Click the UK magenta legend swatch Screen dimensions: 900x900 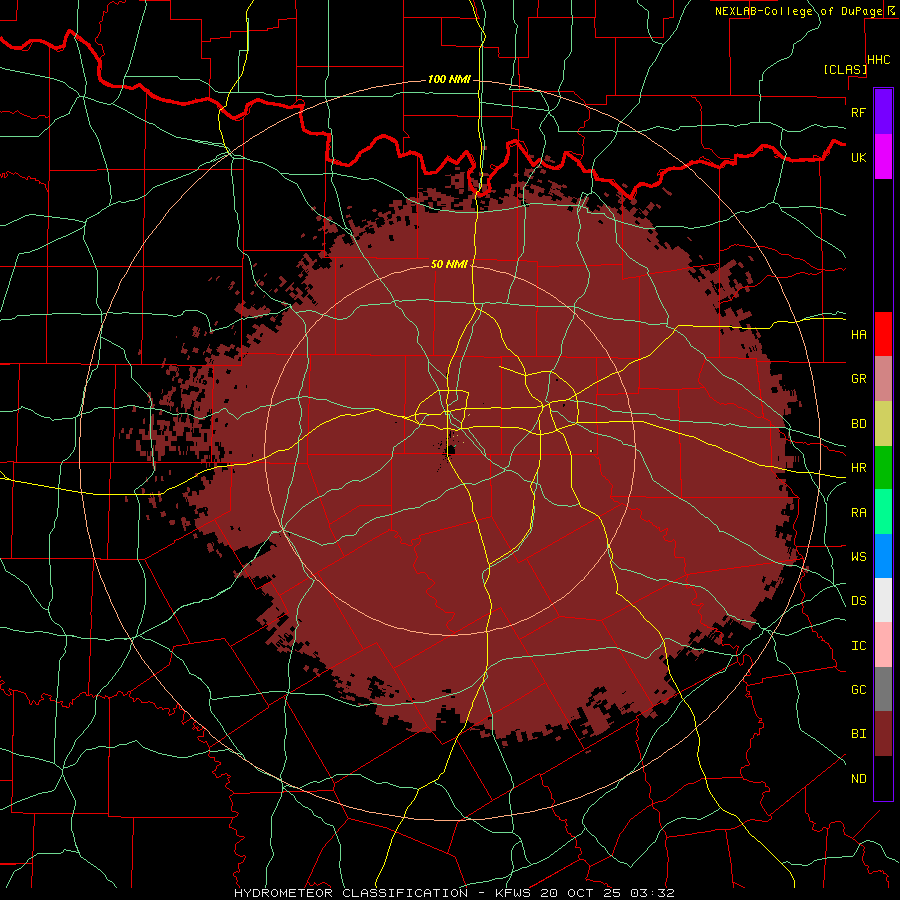coord(883,157)
